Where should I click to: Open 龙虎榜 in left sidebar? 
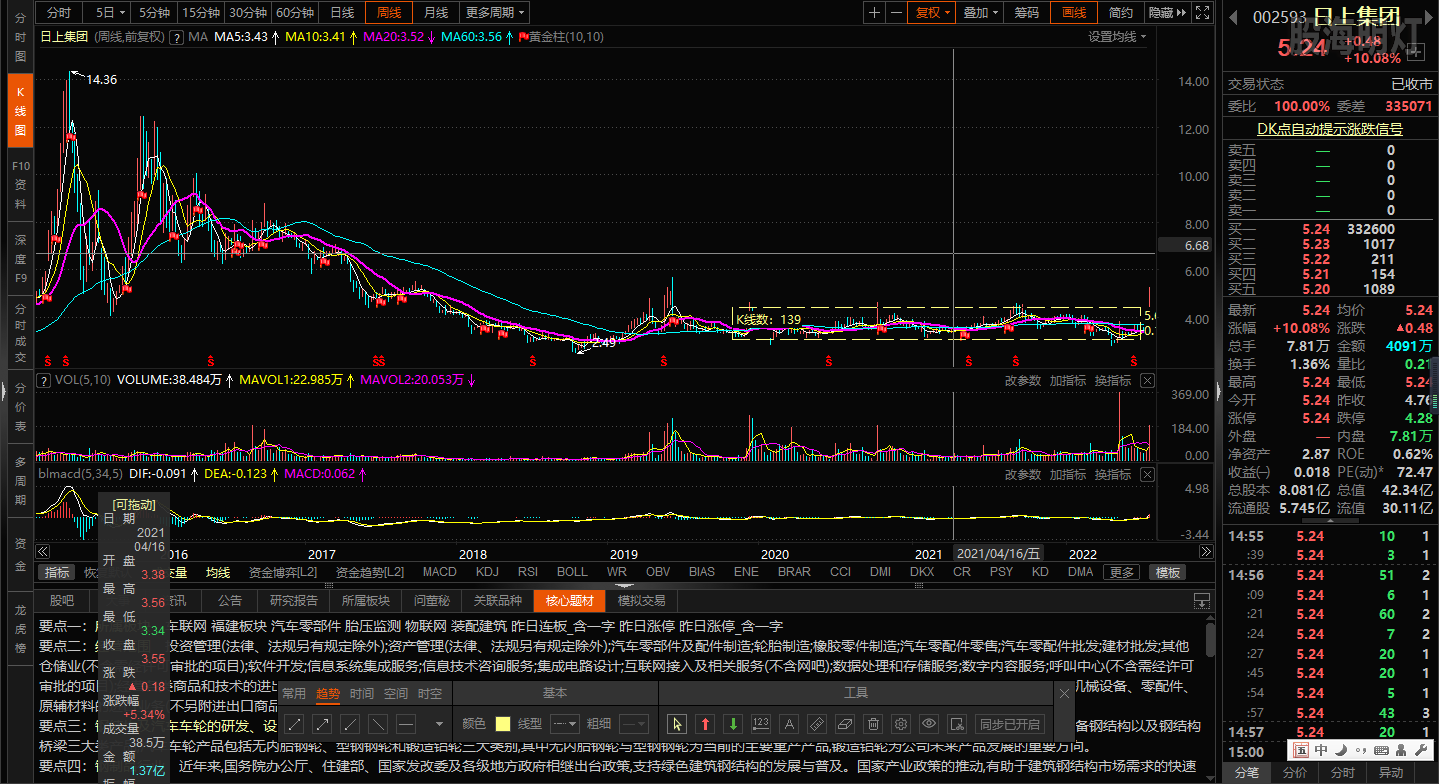tap(19, 628)
